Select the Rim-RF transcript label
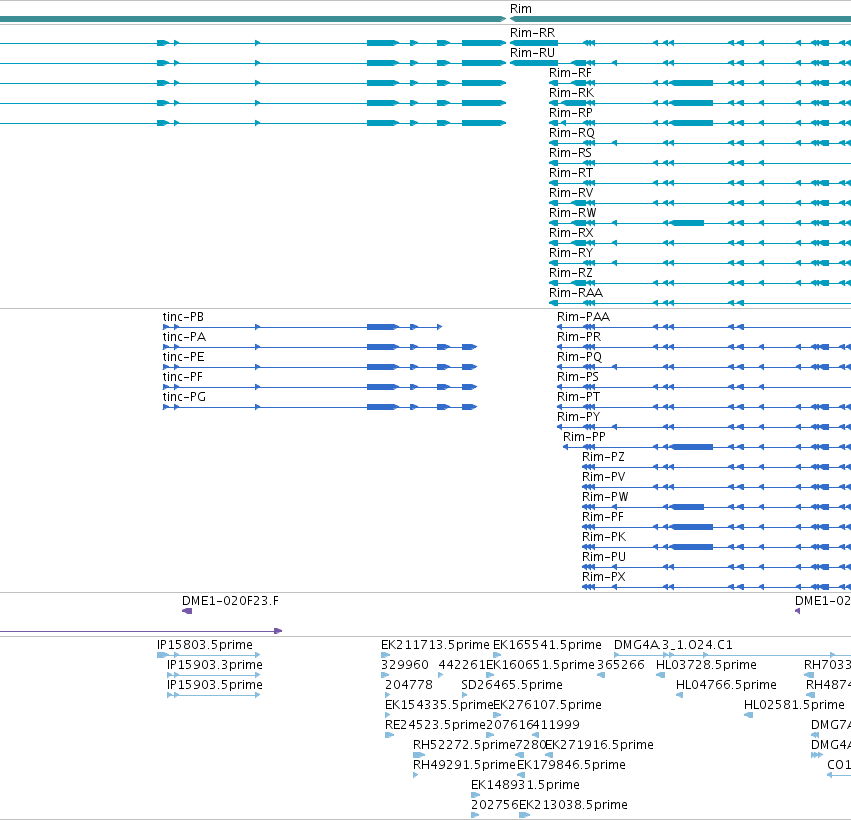This screenshot has width=851, height=820. click(x=570, y=73)
